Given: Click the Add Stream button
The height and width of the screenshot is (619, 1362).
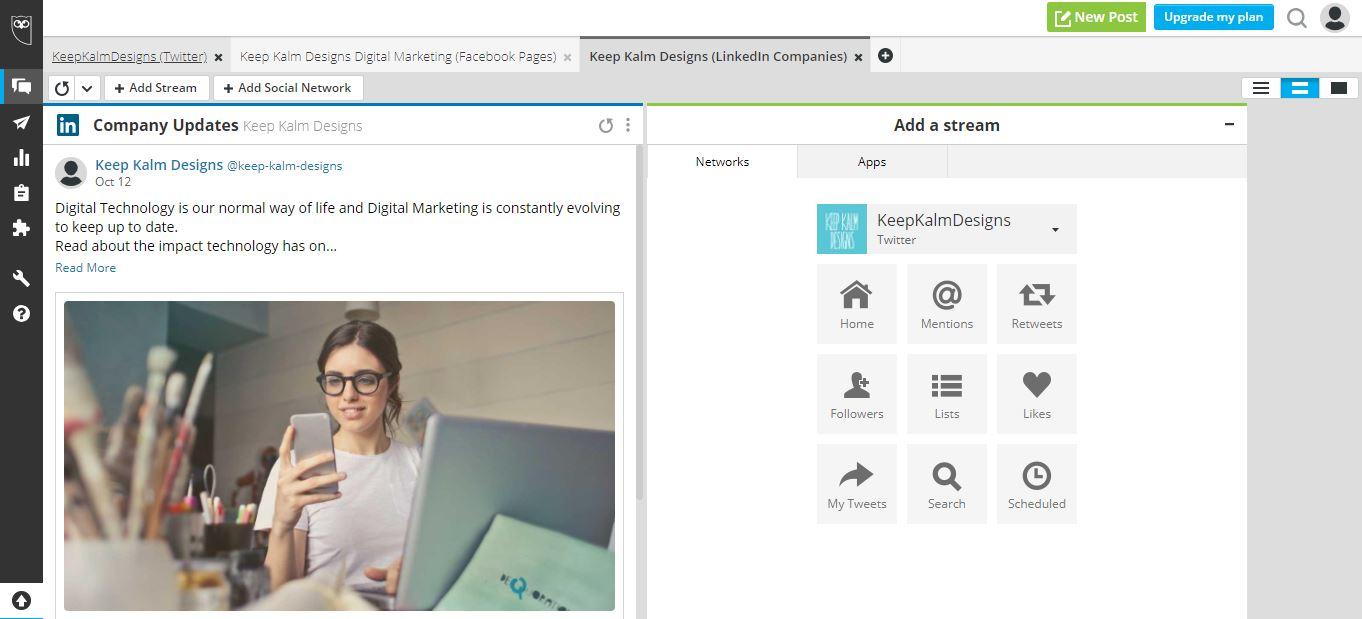Looking at the screenshot, I should 156,88.
